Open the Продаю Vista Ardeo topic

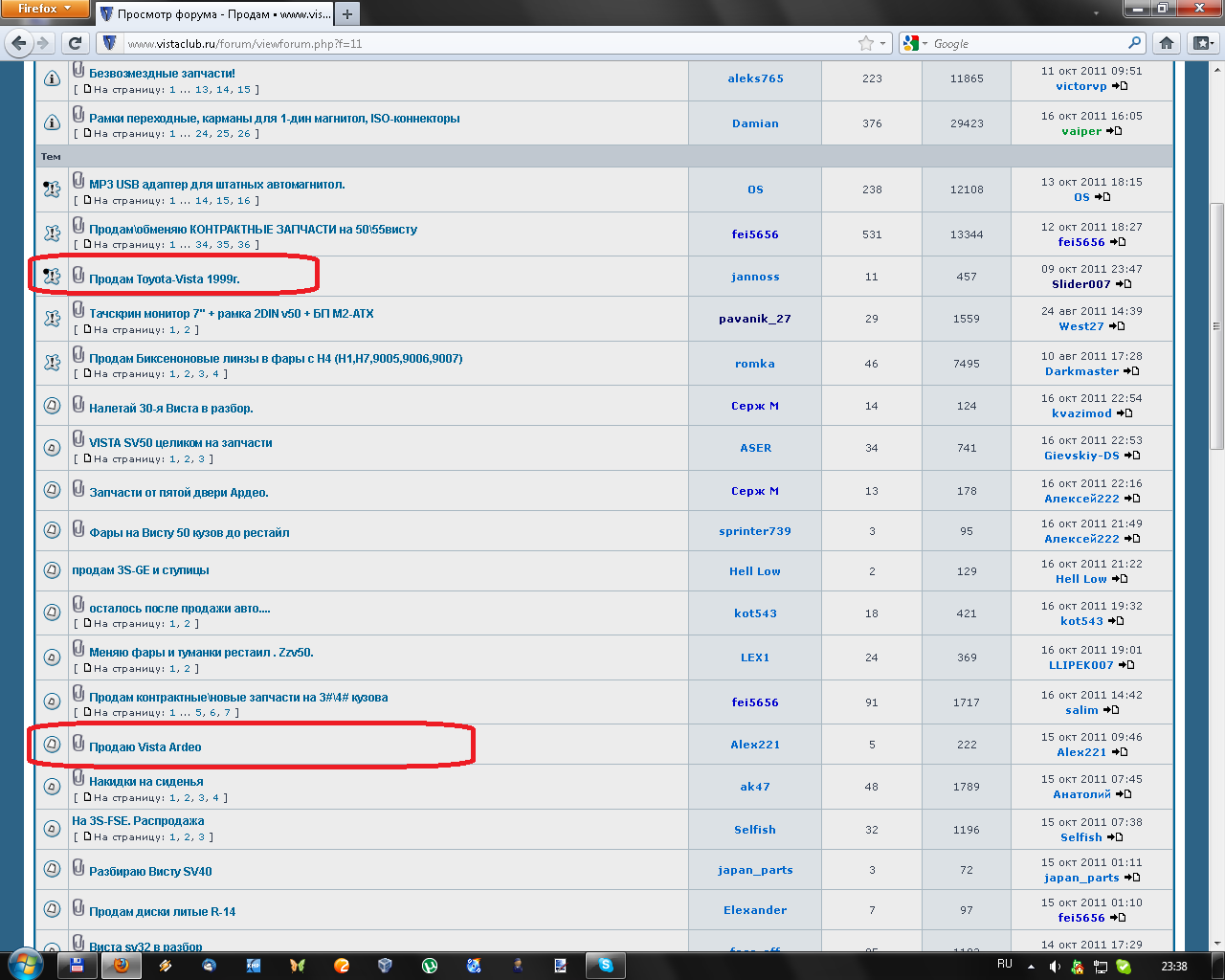(145, 747)
